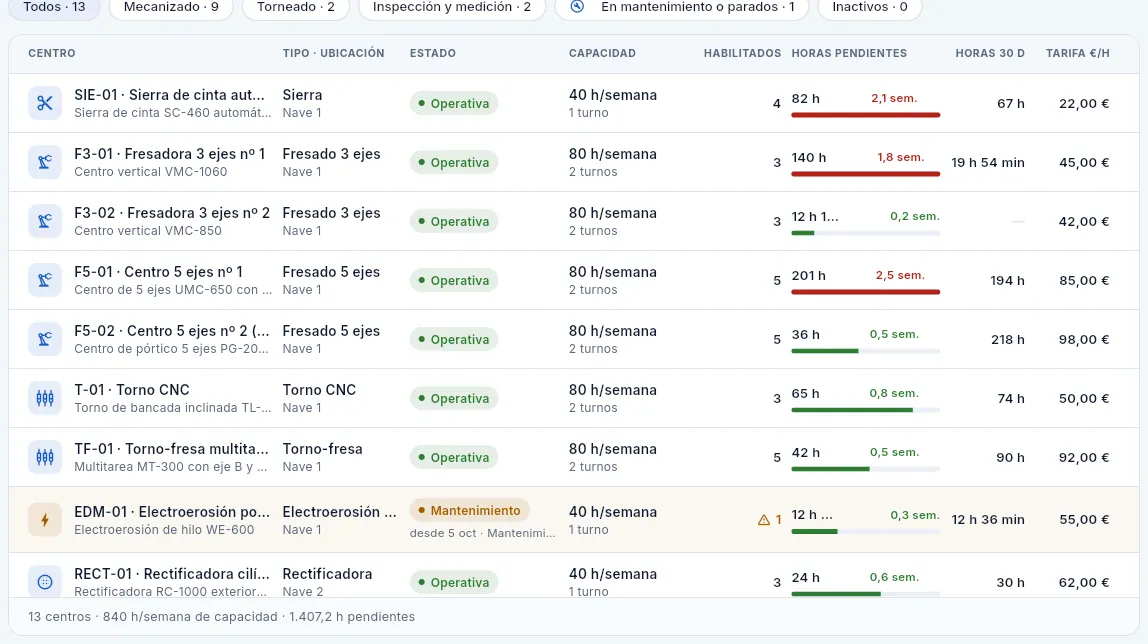Sort by CAPACIDAD column header
This screenshot has width=1148, height=644.
[603, 53]
